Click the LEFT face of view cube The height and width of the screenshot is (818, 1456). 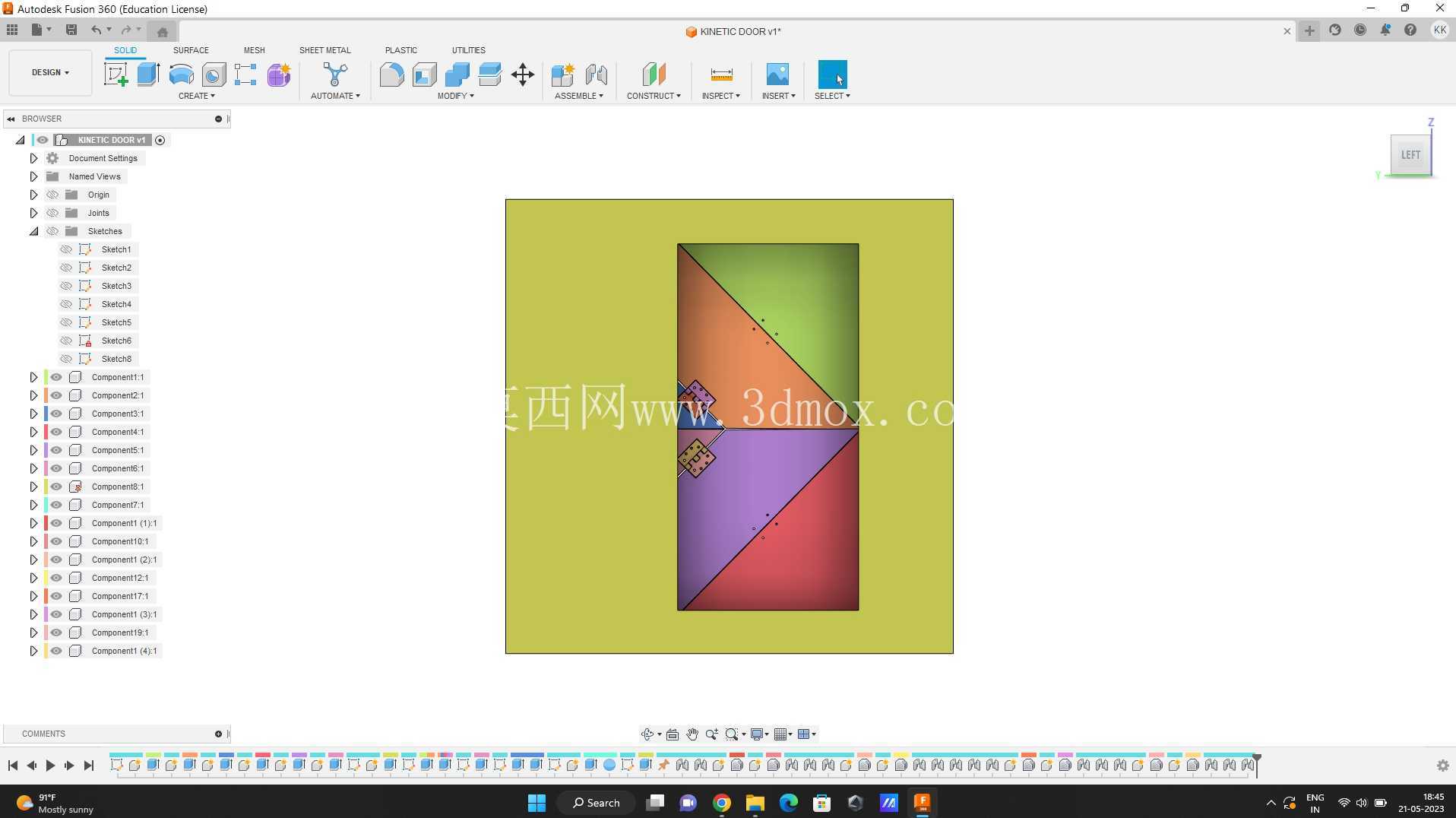pyautogui.click(x=1410, y=154)
